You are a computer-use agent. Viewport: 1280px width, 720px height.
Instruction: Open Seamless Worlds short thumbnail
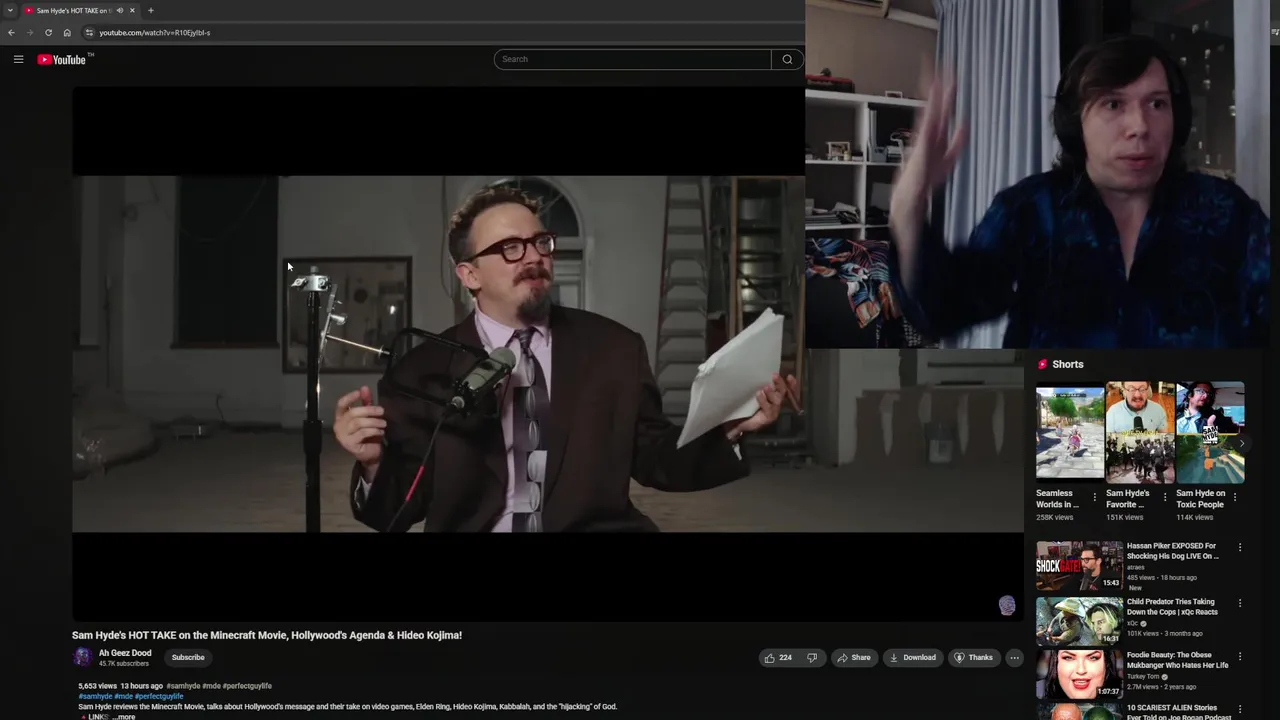1070,433
